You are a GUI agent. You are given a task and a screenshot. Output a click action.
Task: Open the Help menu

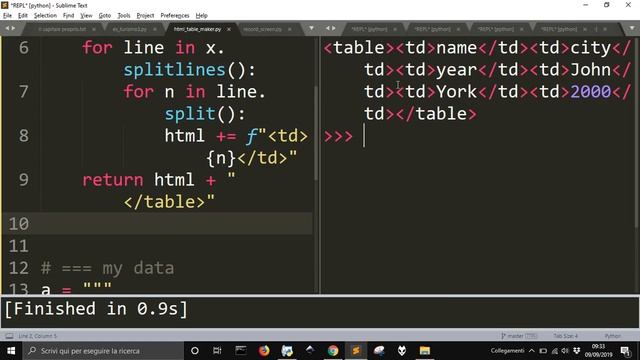[202, 16]
